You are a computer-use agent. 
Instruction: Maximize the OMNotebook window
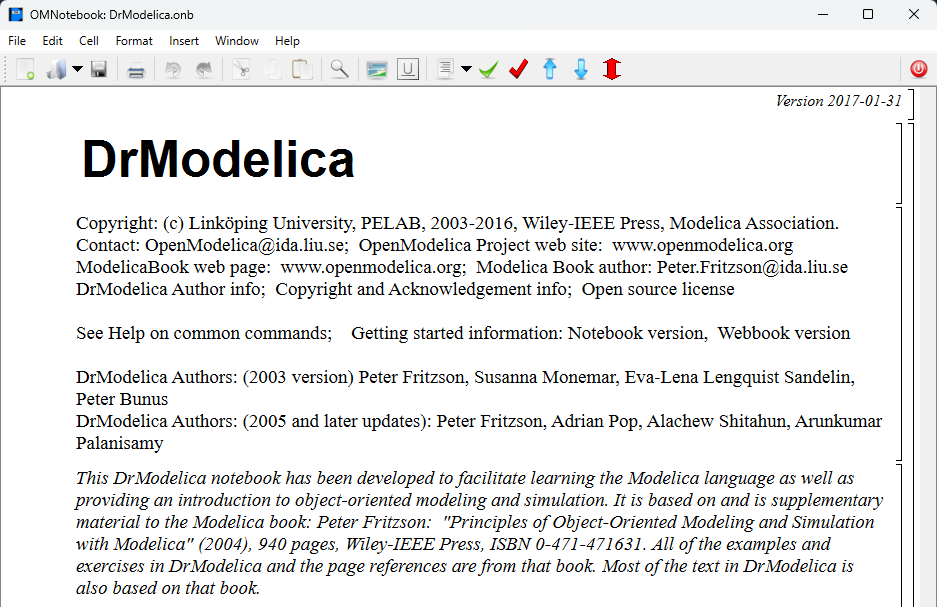tap(868, 14)
